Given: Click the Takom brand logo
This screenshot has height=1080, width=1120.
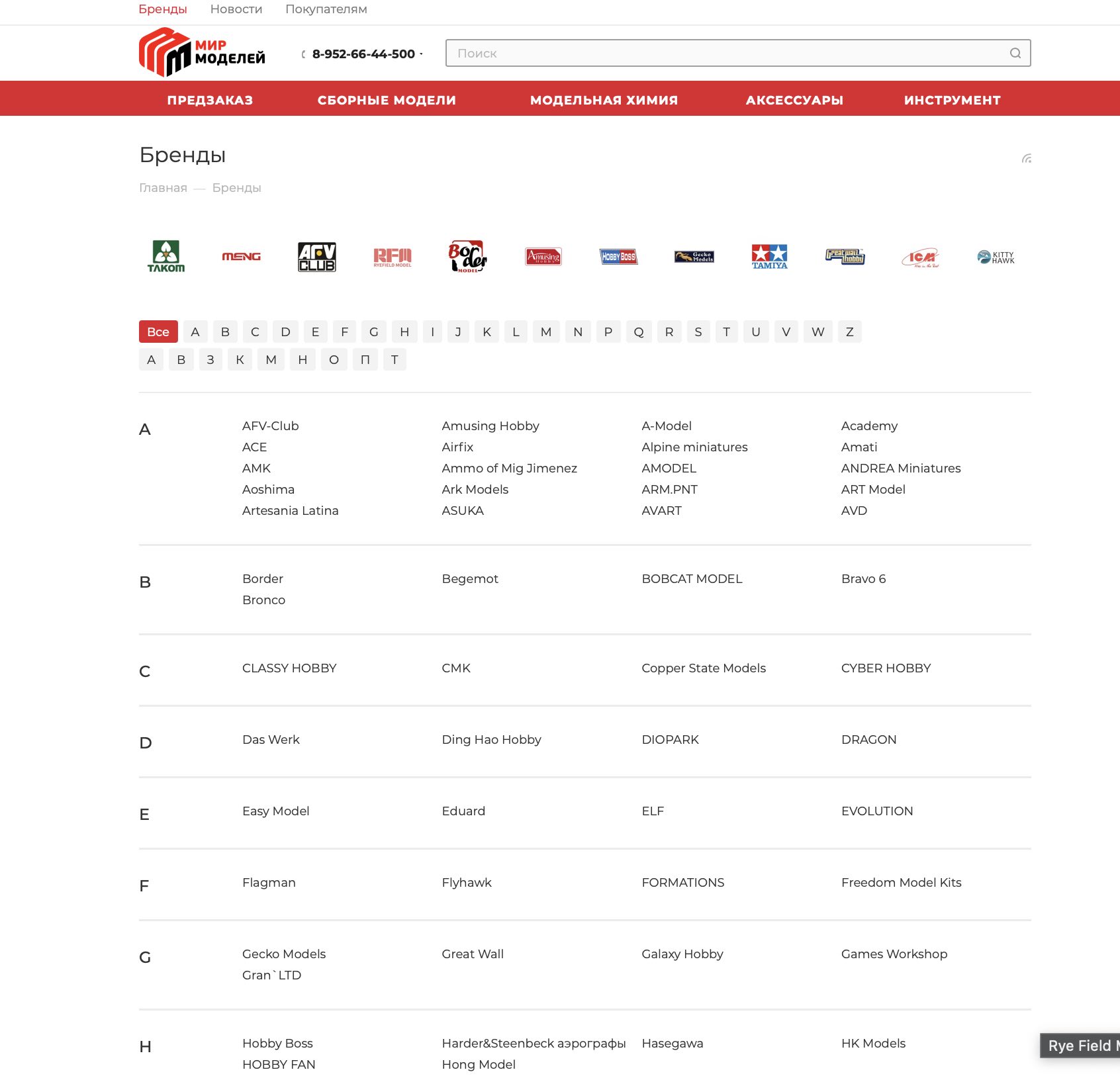Looking at the screenshot, I should [166, 256].
